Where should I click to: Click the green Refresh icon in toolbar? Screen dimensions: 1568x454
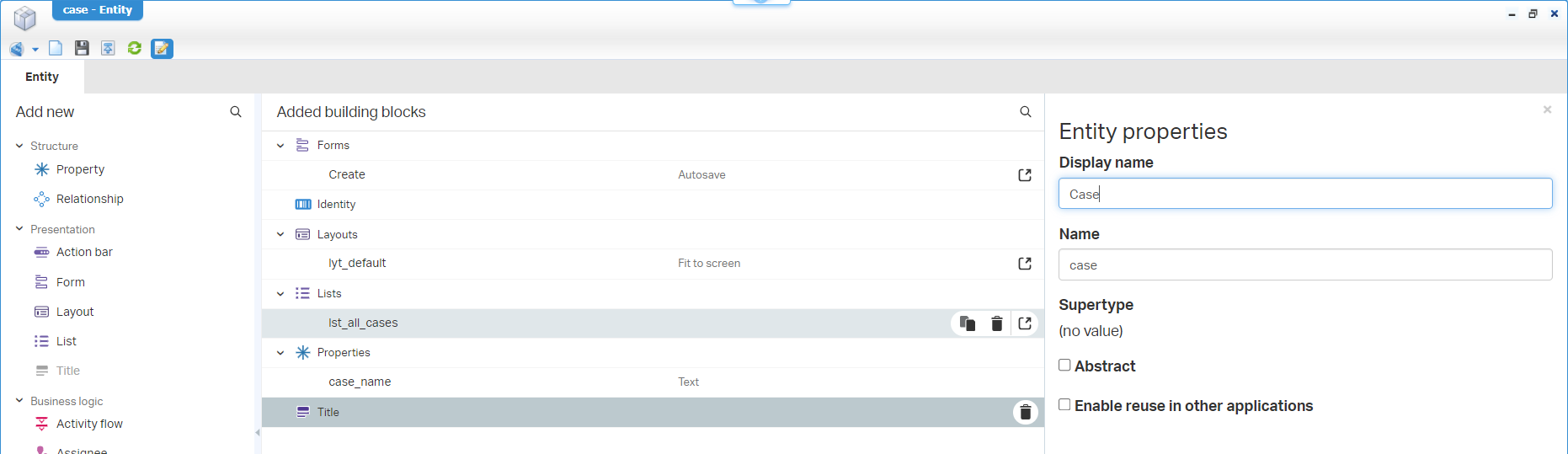click(134, 48)
